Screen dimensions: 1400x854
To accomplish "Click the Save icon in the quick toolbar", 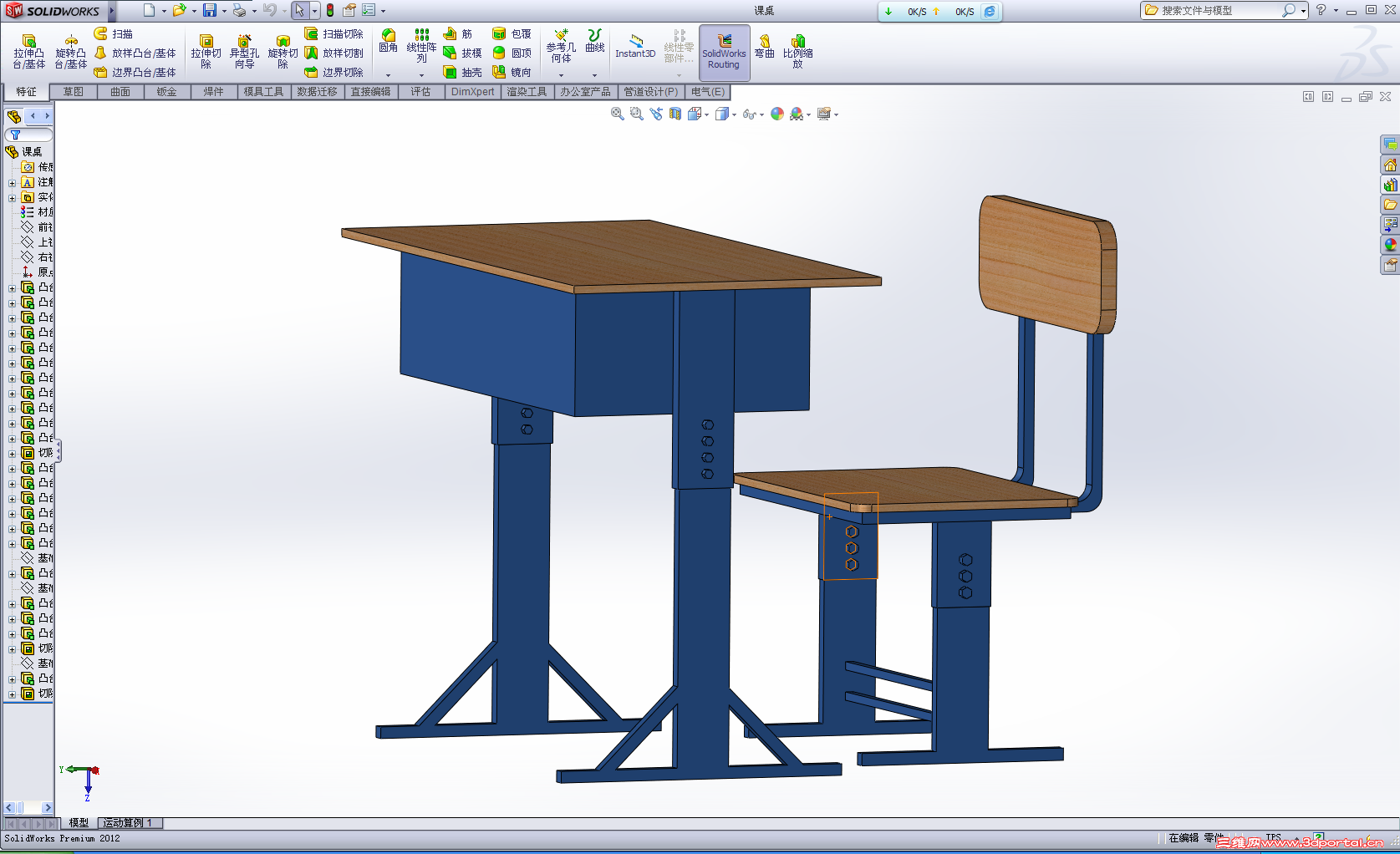I will [210, 10].
